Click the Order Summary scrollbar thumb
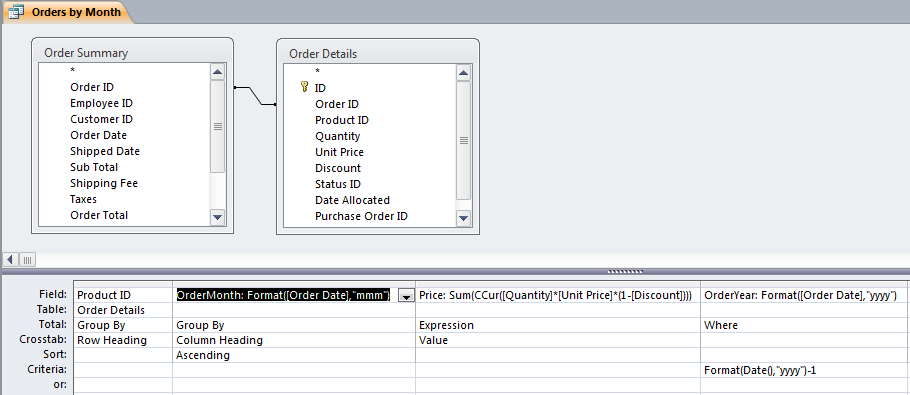This screenshot has width=910, height=395. click(218, 126)
